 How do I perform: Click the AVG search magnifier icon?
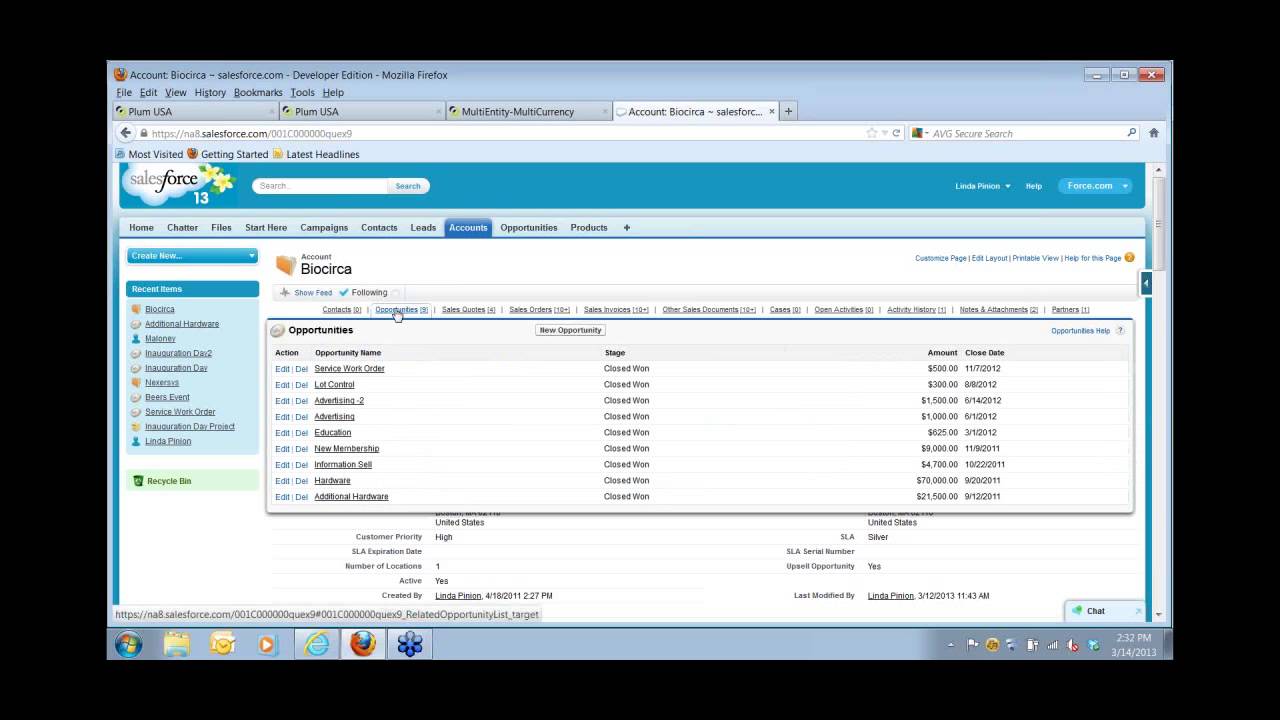coord(1132,133)
